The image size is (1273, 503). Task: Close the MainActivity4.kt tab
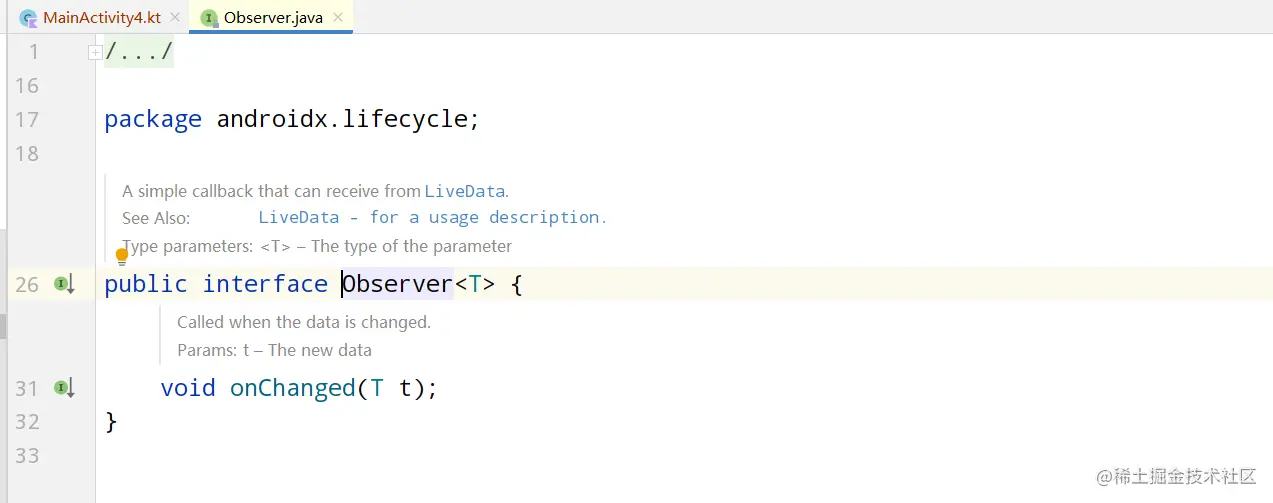[174, 17]
